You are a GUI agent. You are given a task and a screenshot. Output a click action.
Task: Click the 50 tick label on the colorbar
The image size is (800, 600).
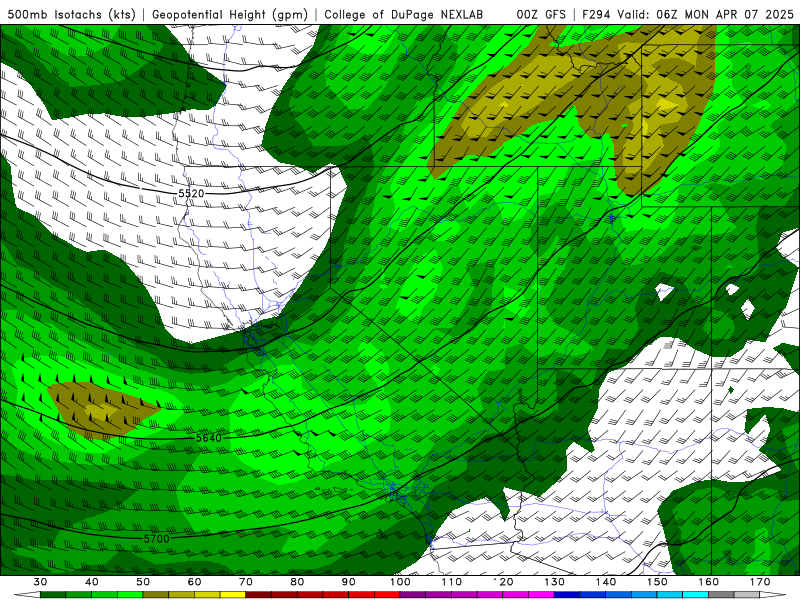(143, 582)
